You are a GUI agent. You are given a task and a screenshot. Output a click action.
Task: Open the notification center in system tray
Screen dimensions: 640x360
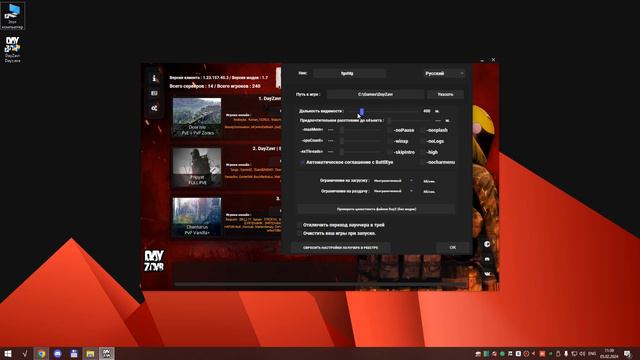point(627,353)
